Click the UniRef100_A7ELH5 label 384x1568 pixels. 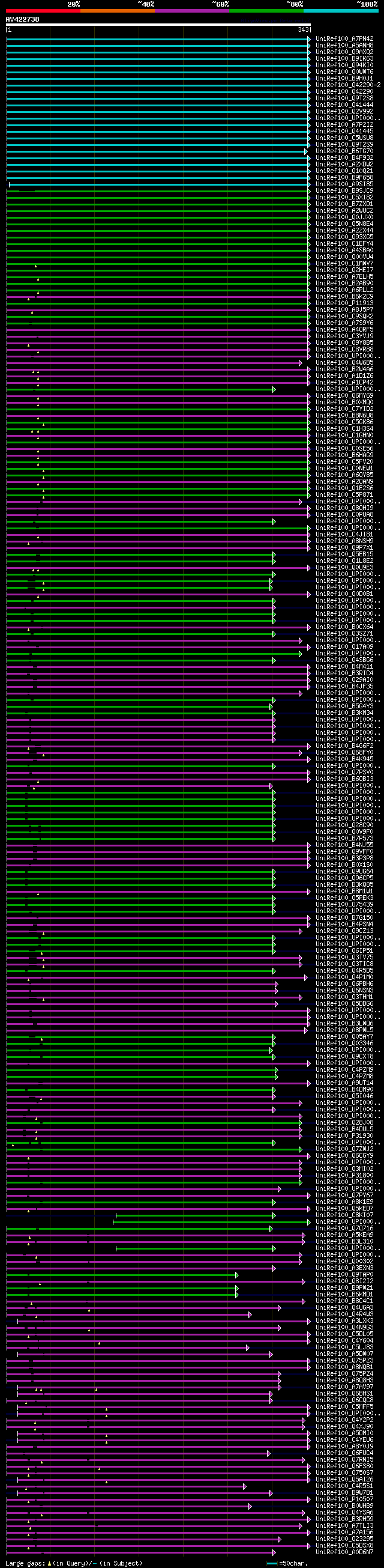click(x=344, y=277)
